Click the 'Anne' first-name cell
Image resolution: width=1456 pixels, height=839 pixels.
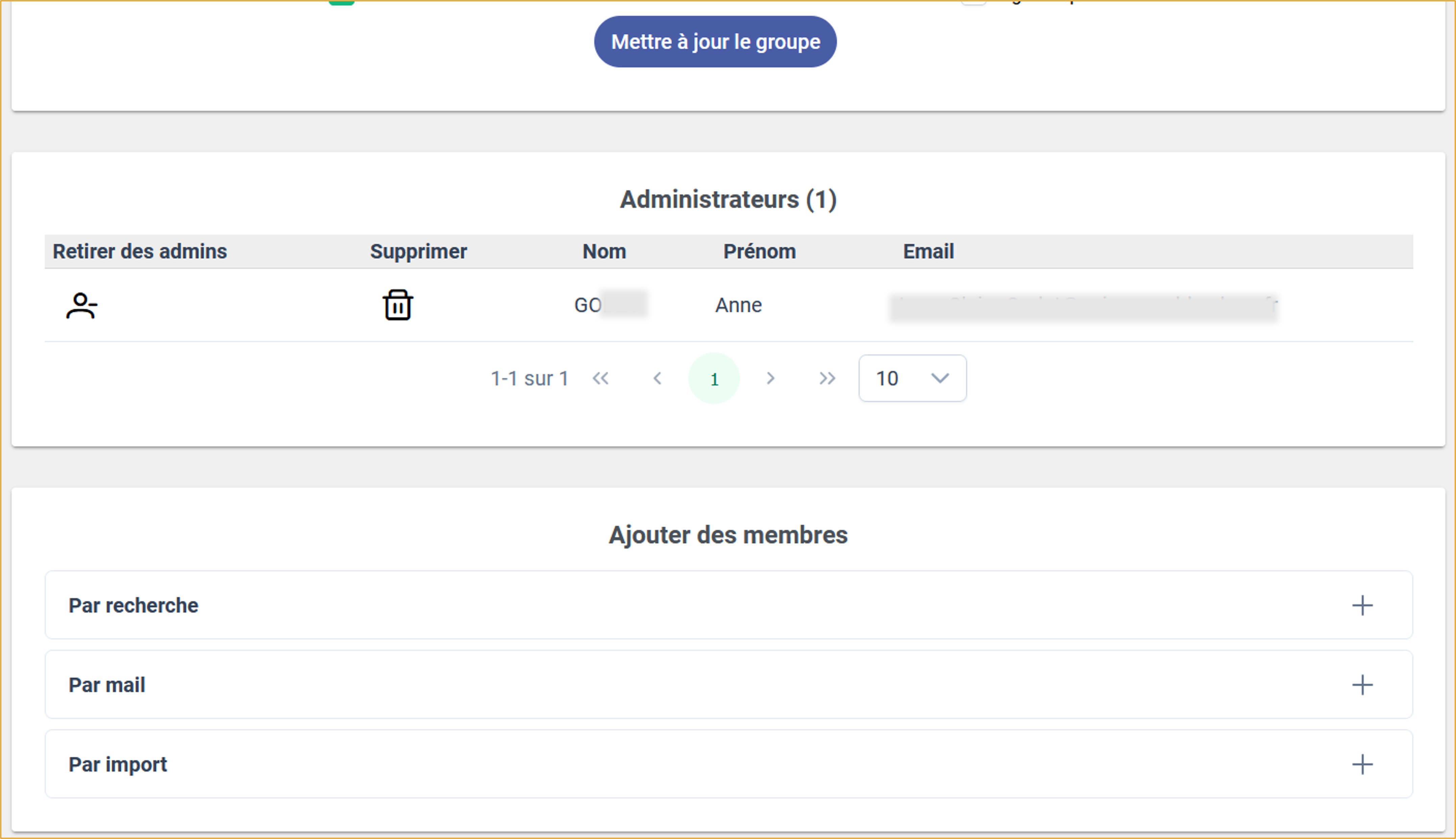point(738,305)
